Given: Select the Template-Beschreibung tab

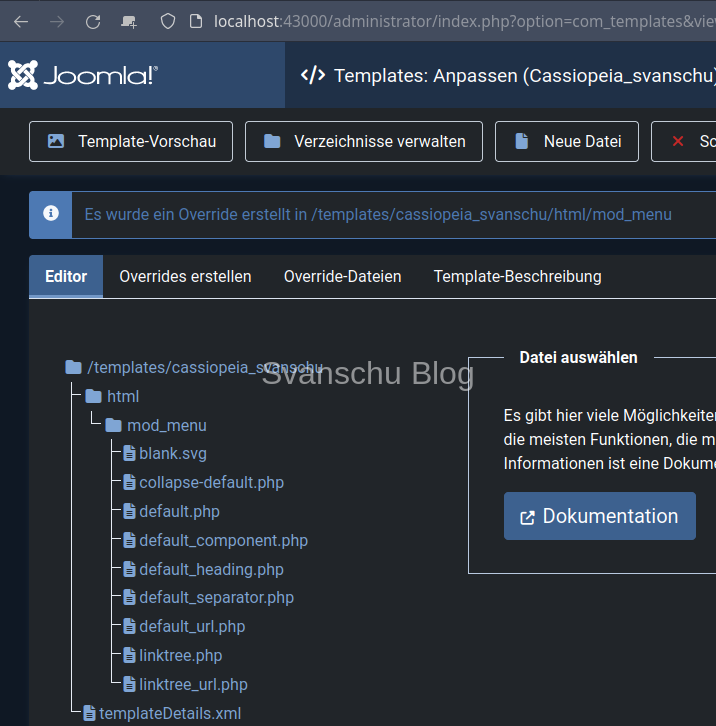Looking at the screenshot, I should click(517, 276).
